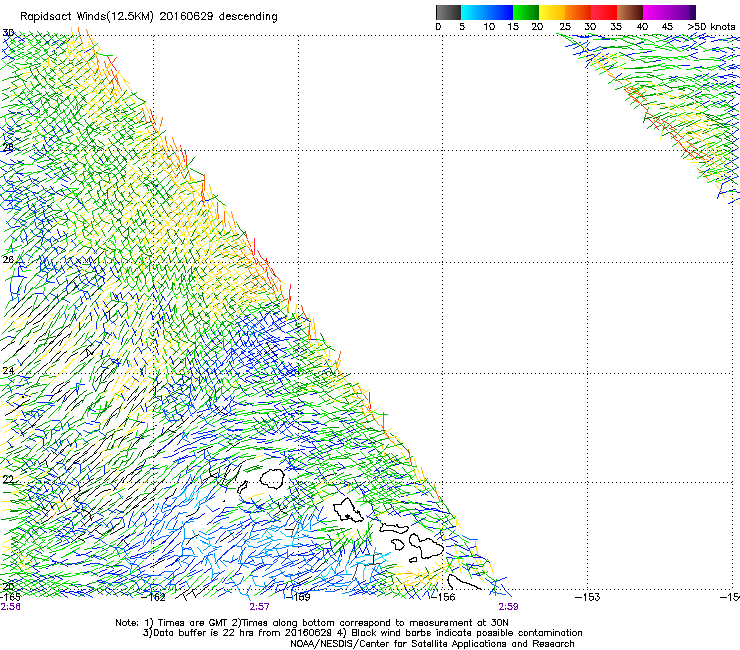Click the 22 latitude axis label

pos(8,480)
